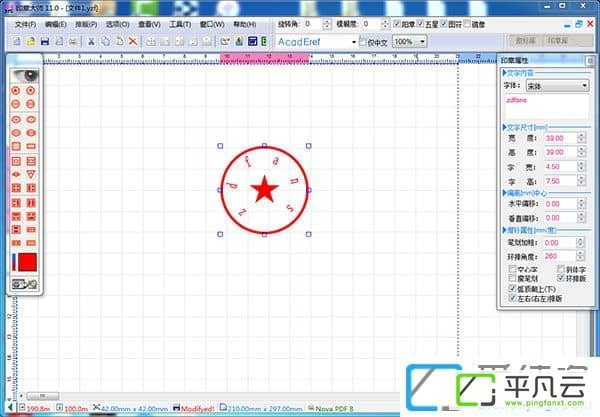Click the large red color swatch
The height and width of the screenshot is (417, 600).
(28, 262)
